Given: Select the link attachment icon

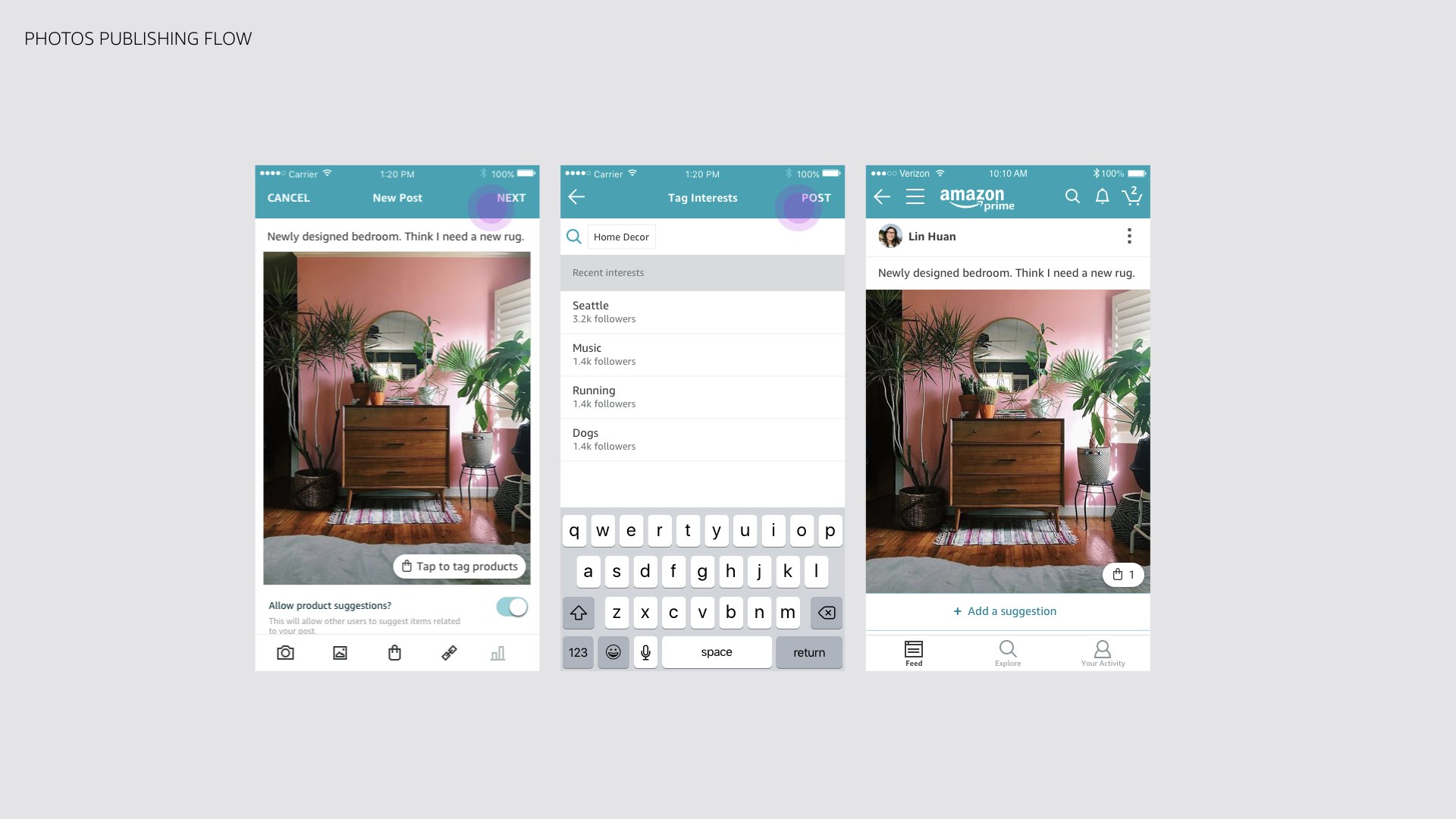Looking at the screenshot, I should click(x=449, y=653).
